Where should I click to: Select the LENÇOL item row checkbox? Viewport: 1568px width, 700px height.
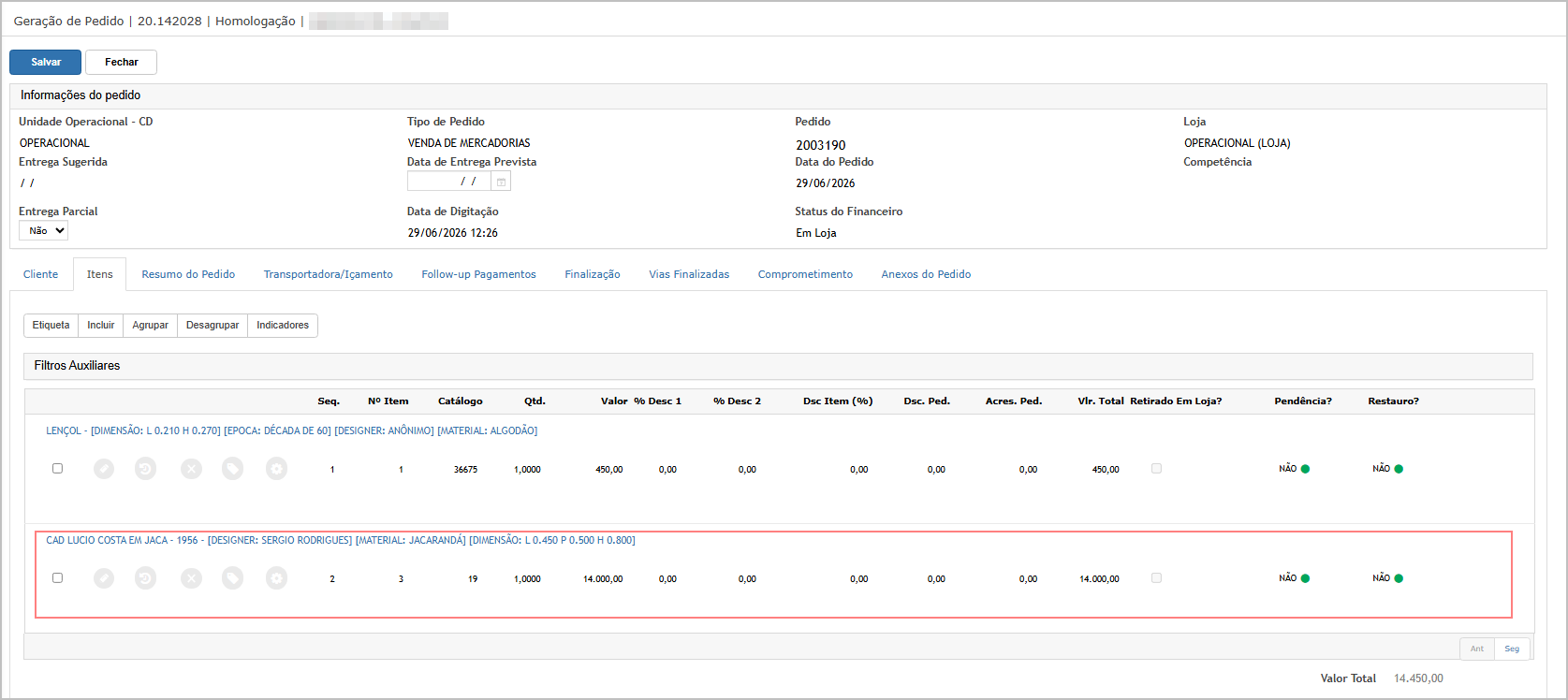57,468
